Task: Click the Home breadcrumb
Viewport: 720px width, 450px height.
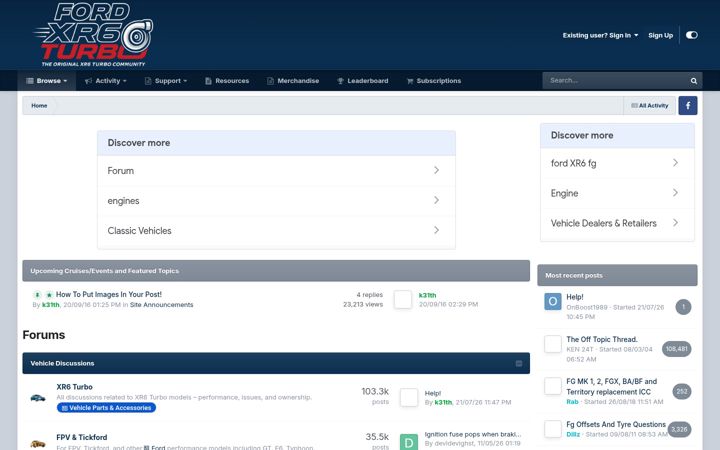Action: click(x=39, y=106)
